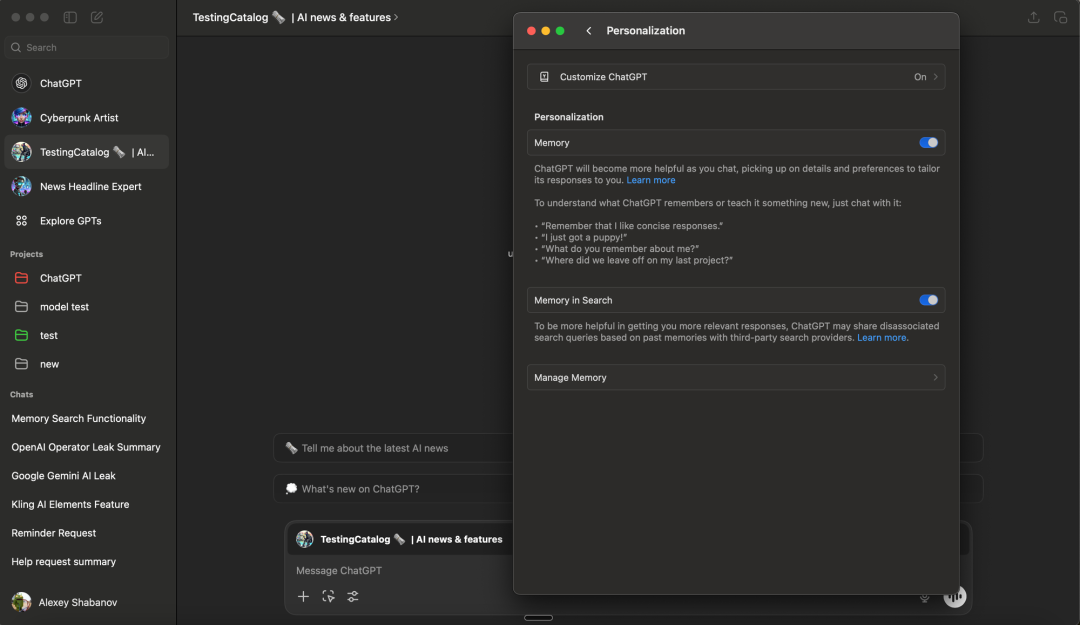Viewport: 1080px width, 625px height.
Task: Toggle the sidebar panel icon
Action: 70,17
